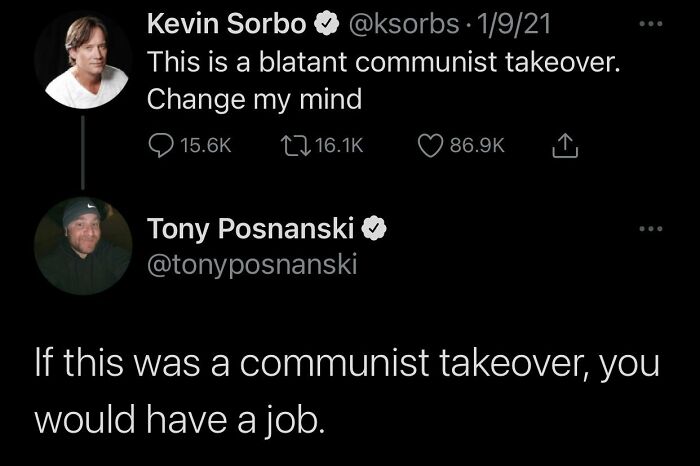Screen dimensions: 700x466
Task: Click Tony Posnanski's verified badge
Action: (373, 229)
